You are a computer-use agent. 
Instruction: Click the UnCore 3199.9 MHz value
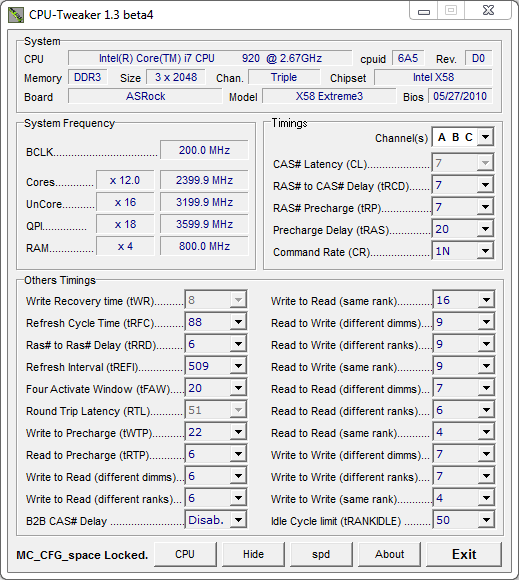click(x=204, y=202)
